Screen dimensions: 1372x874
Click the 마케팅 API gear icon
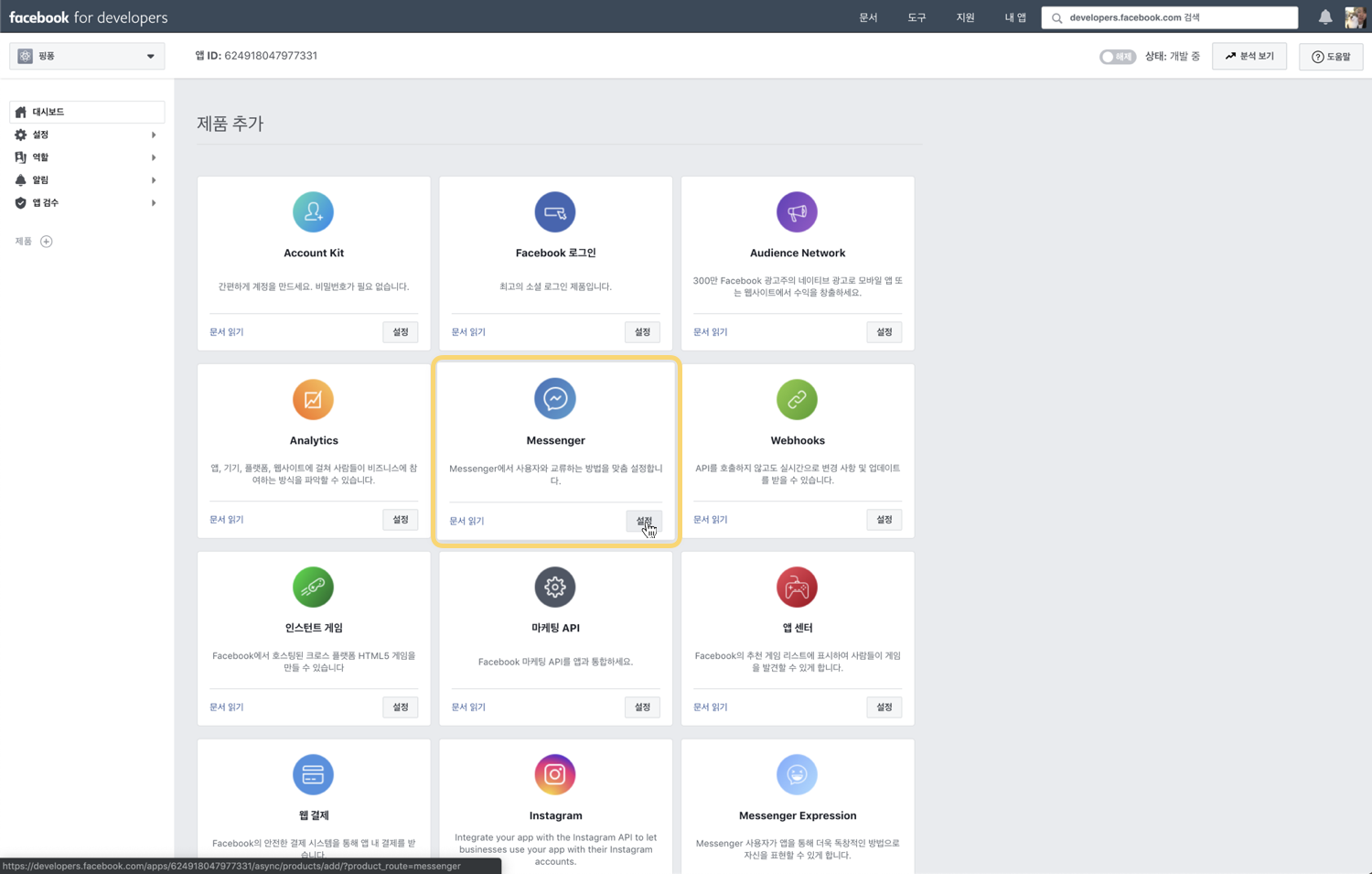555,588
